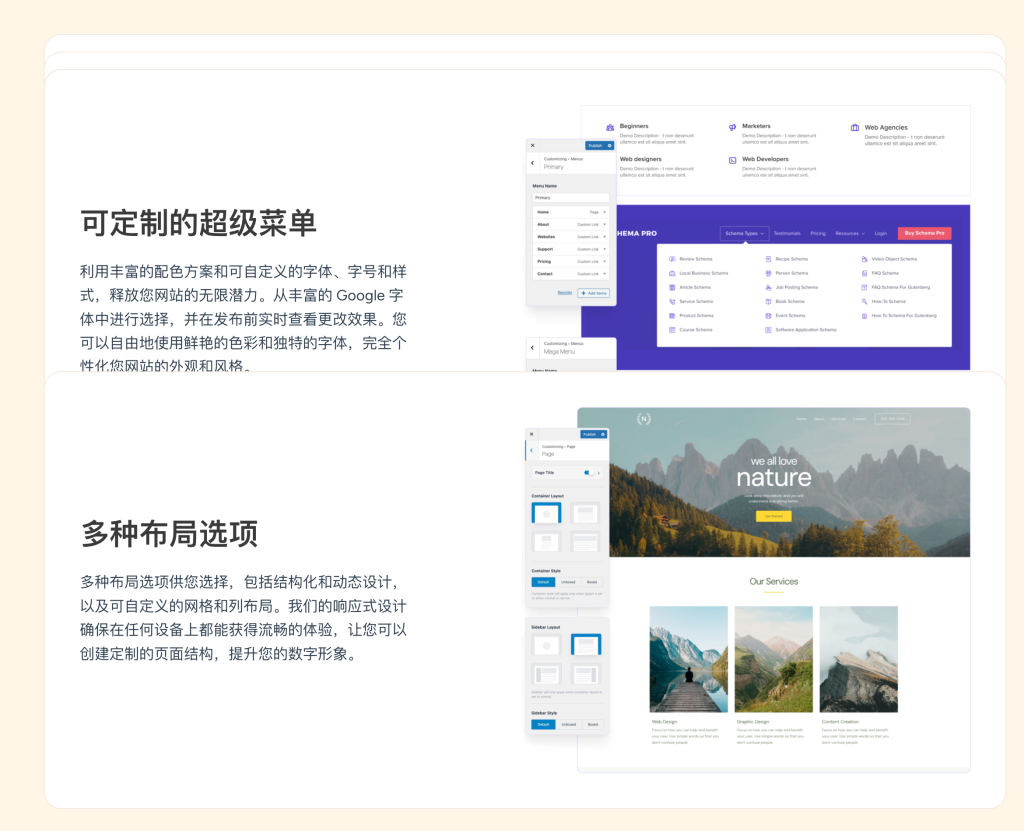Viewport: 1024px width, 831px height.
Task: Click the Buy Schema Pro button
Action: [x=924, y=233]
